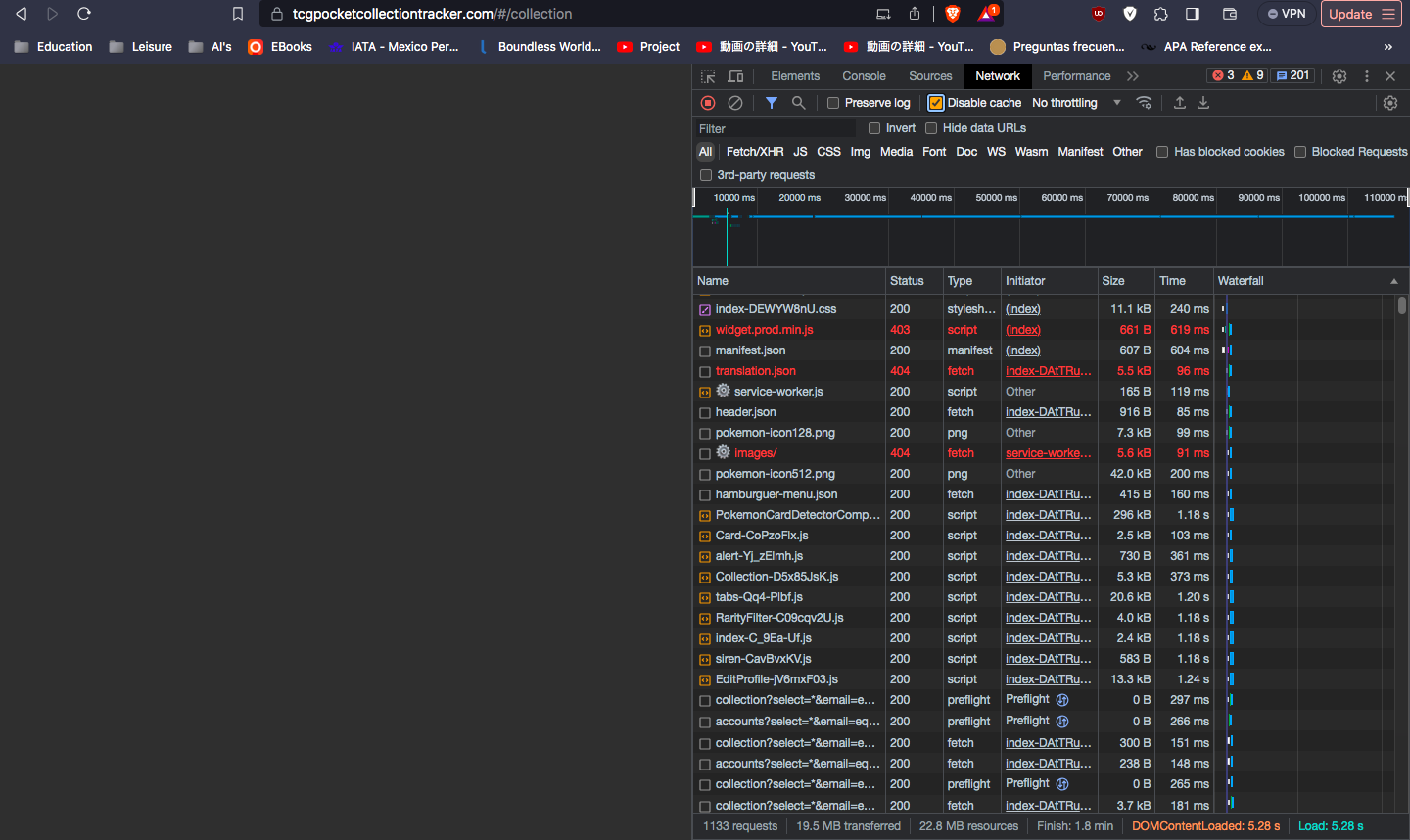Image resolution: width=1410 pixels, height=840 pixels.
Task: Open the No throttling dropdown
Action: tap(1076, 103)
